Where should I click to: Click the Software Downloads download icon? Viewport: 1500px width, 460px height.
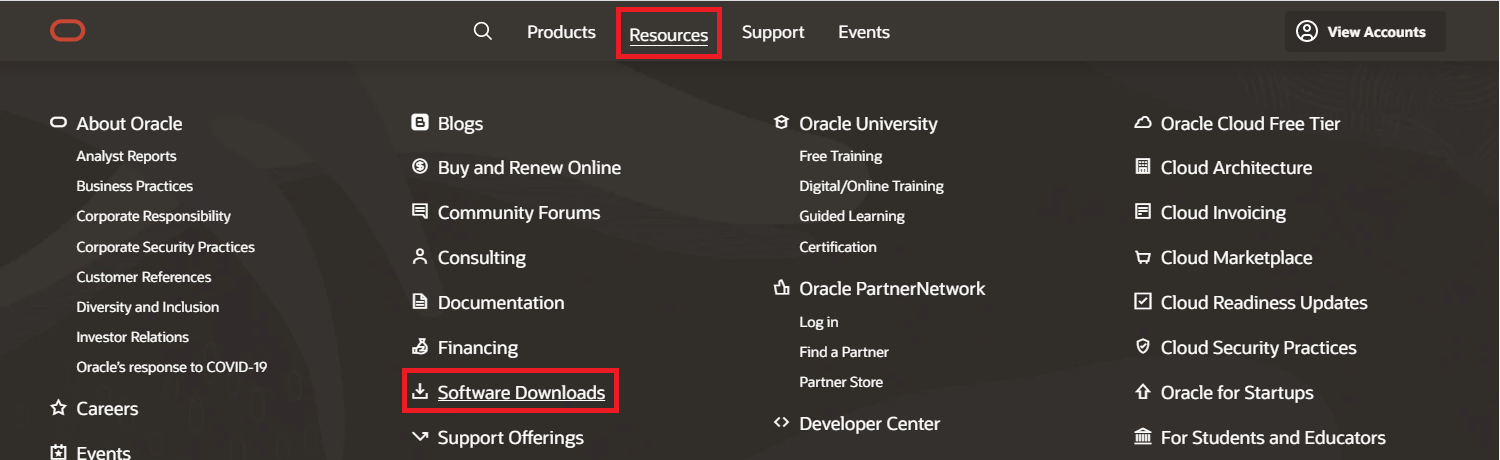point(420,392)
